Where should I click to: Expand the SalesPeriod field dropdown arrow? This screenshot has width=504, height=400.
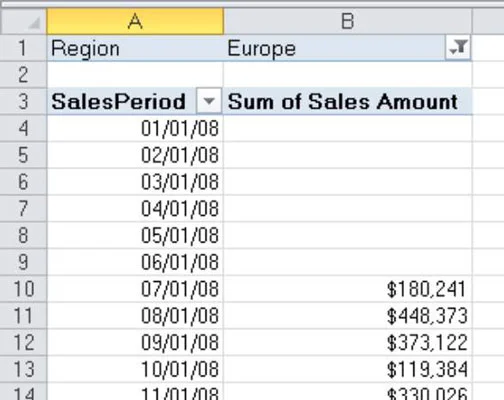(209, 101)
